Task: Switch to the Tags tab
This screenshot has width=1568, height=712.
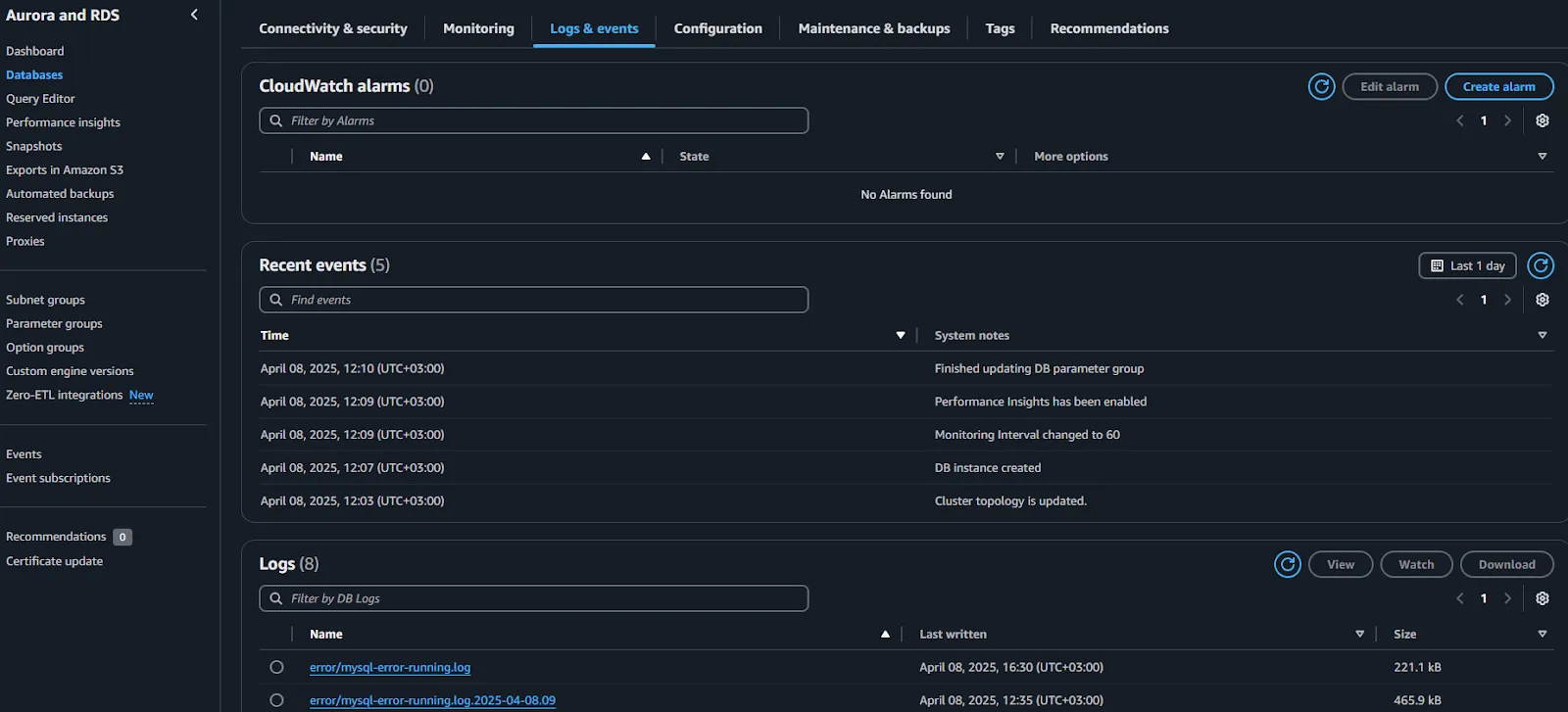Action: coord(1000,28)
